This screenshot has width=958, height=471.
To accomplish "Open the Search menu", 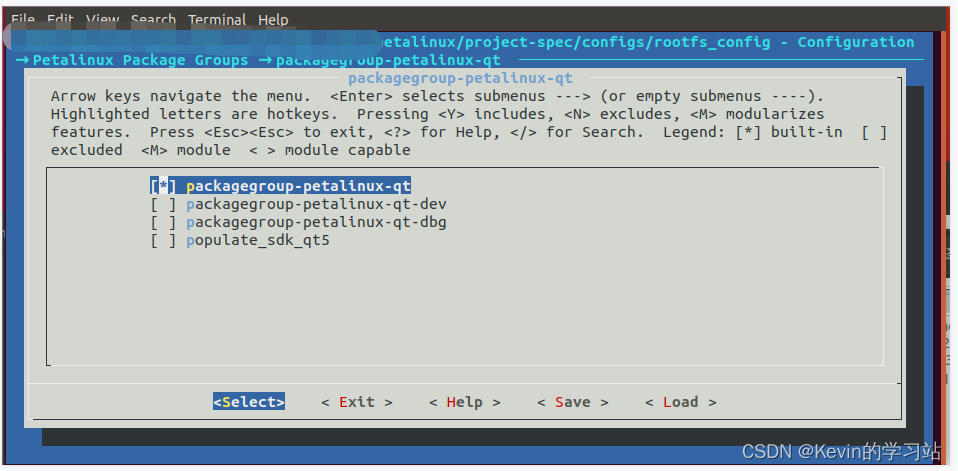I will 153,20.
